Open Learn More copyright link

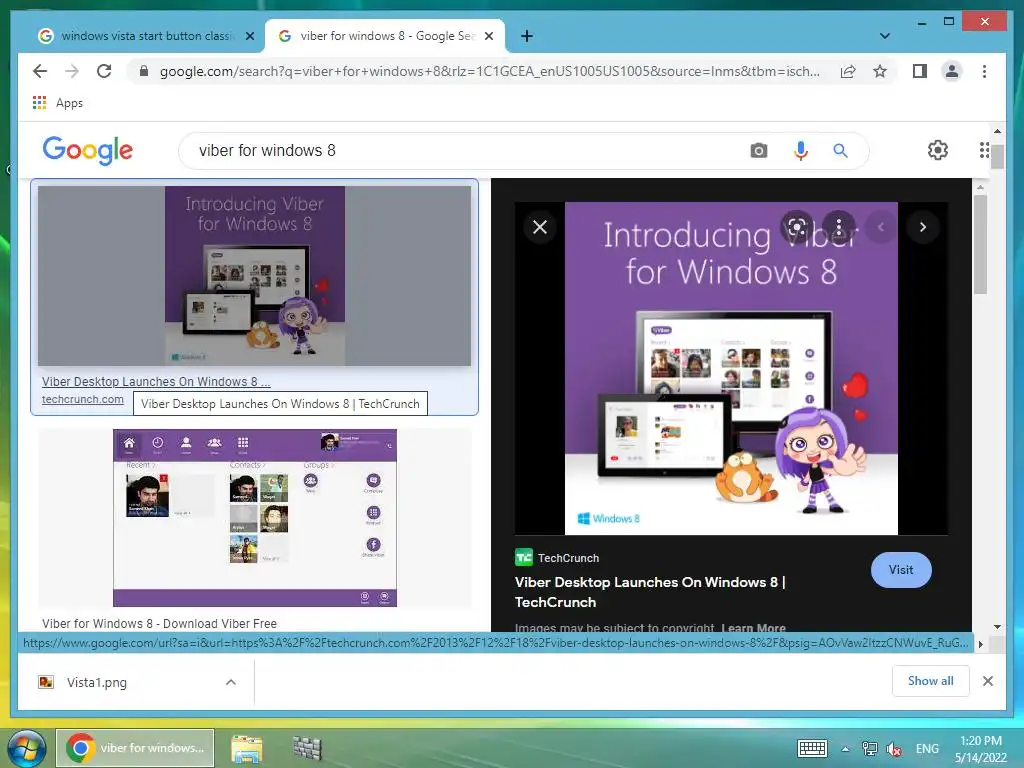click(x=753, y=628)
